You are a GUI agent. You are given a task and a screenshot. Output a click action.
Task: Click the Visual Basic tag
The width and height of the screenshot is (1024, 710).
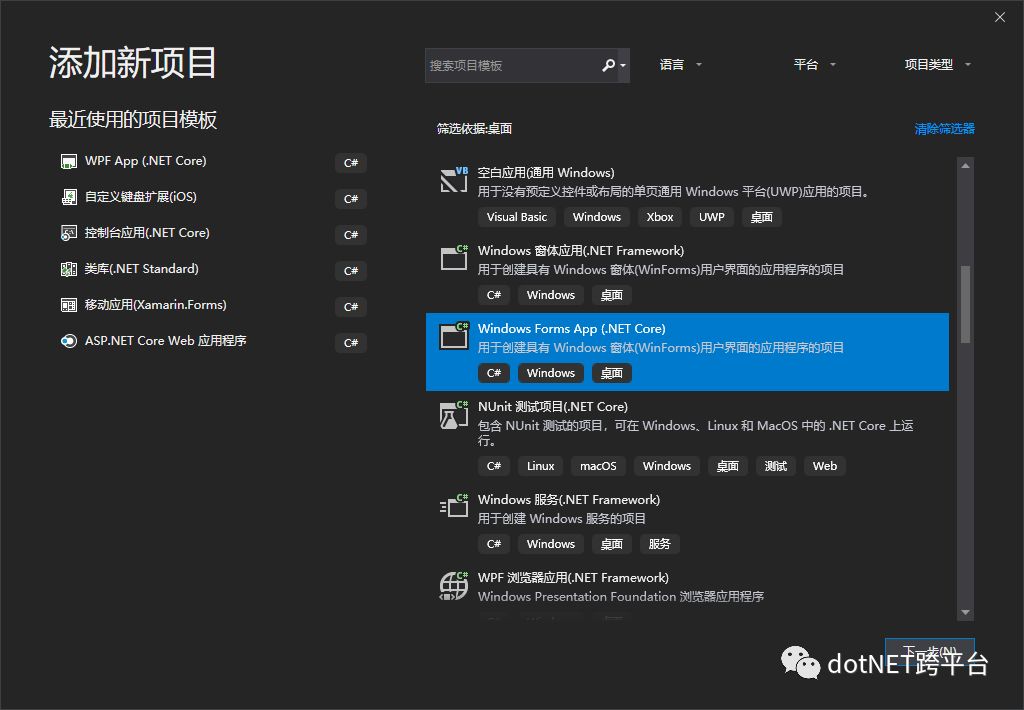[x=517, y=217]
